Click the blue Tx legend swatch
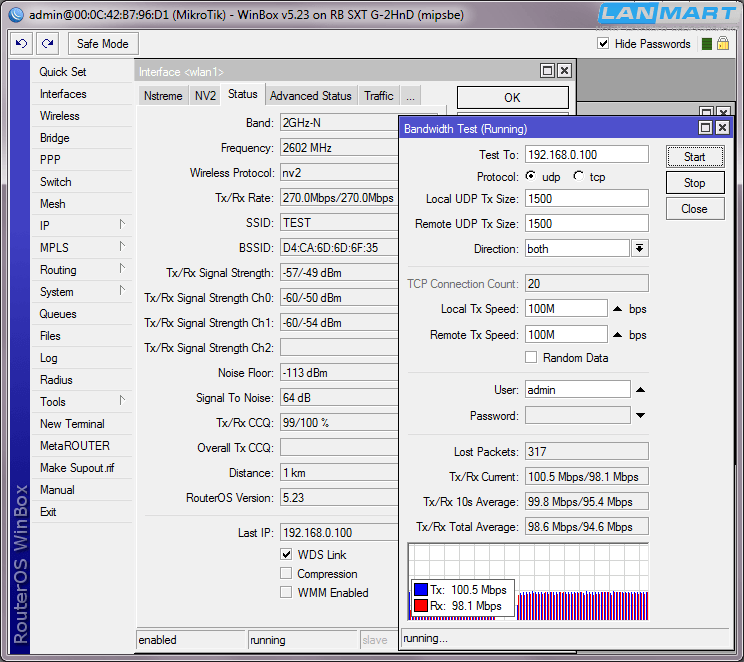 (421, 589)
